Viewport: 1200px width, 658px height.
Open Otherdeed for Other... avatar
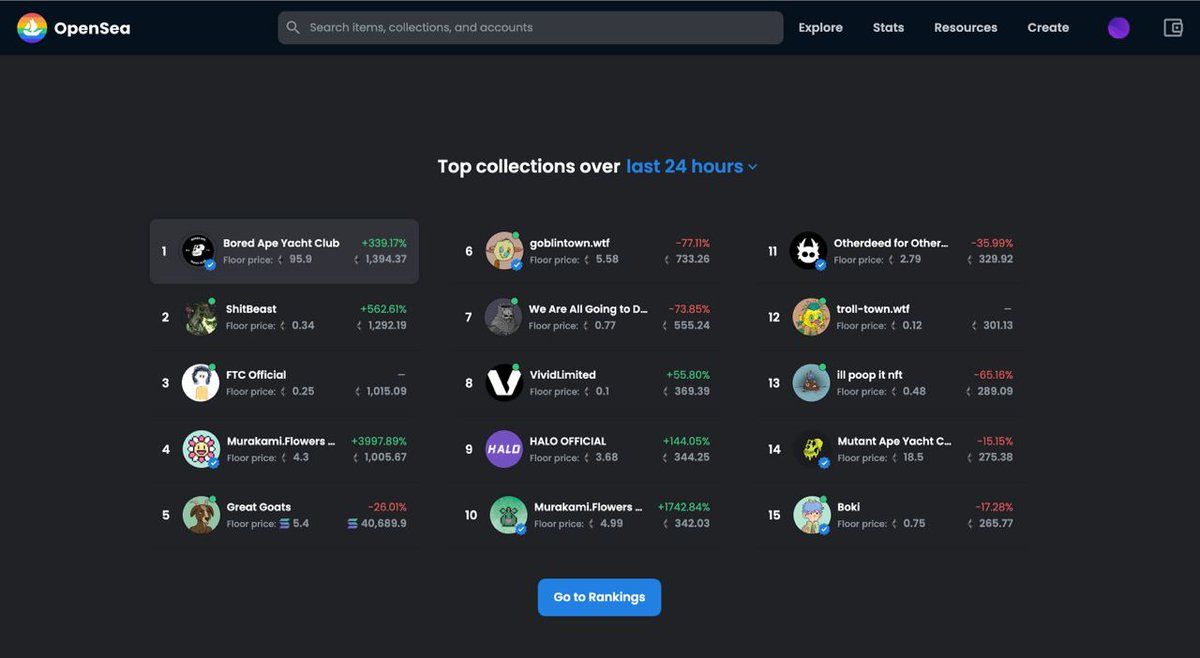(x=808, y=251)
